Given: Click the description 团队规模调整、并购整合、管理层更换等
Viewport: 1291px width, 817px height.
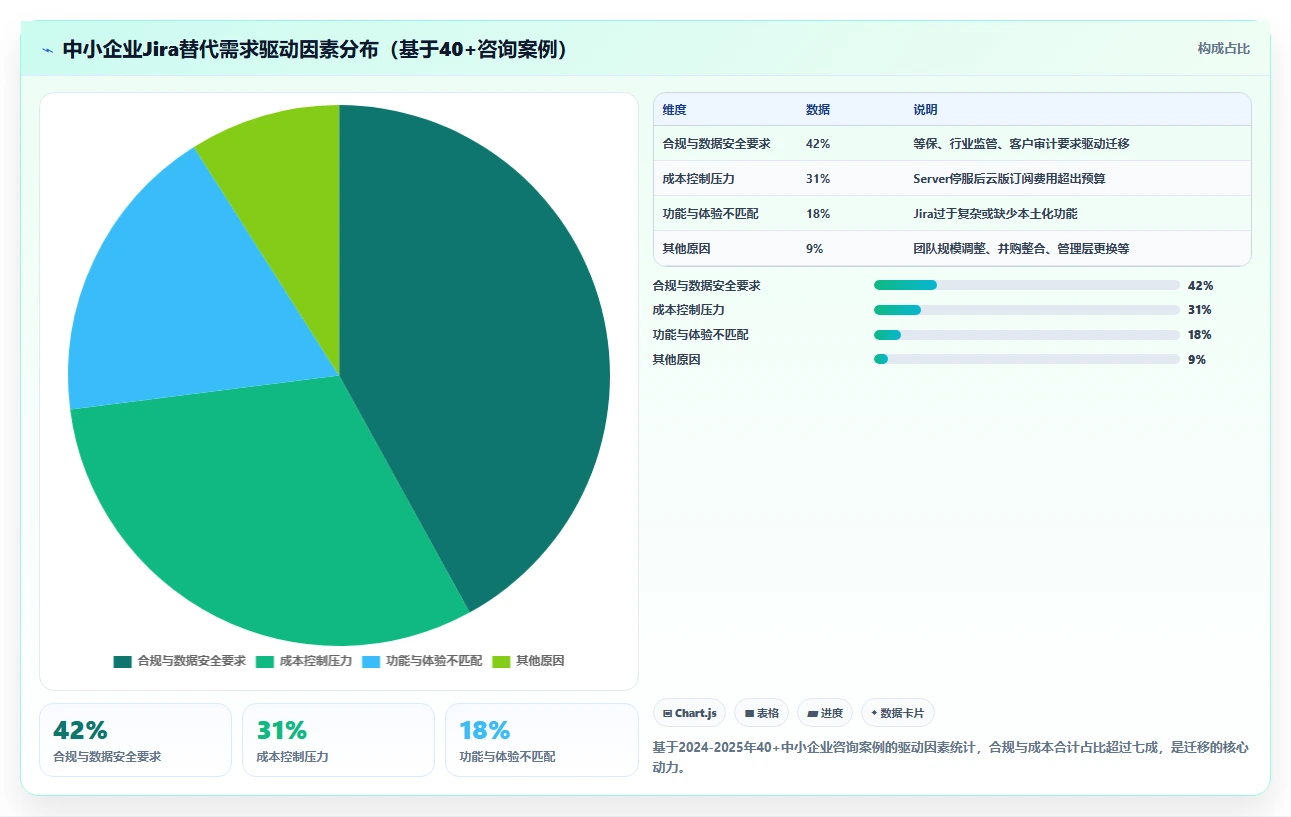Looking at the screenshot, I should tap(1021, 248).
